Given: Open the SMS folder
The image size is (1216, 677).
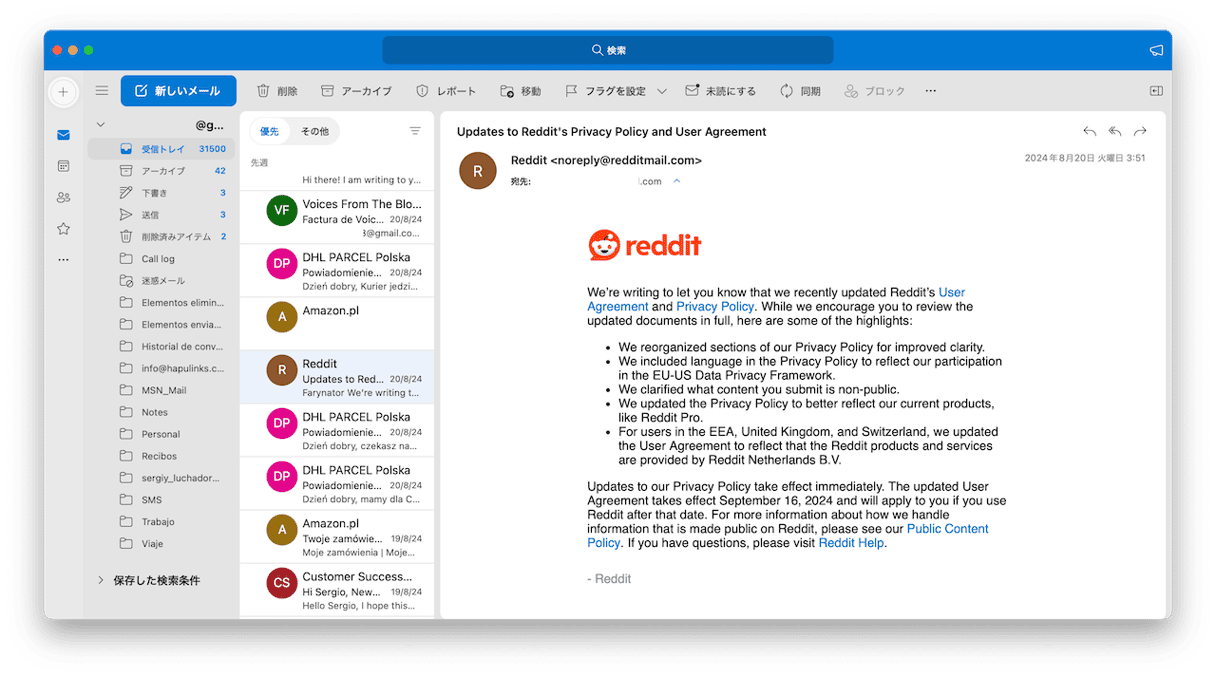Looking at the screenshot, I should point(162,500).
